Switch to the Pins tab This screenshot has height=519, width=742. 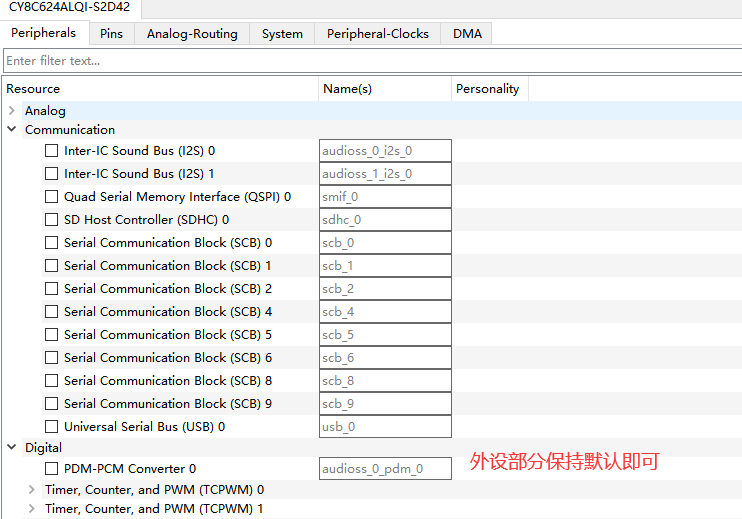[x=111, y=34]
